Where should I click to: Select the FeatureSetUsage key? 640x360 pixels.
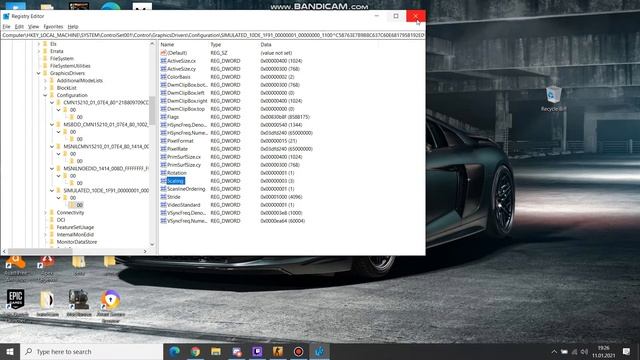(x=75, y=227)
